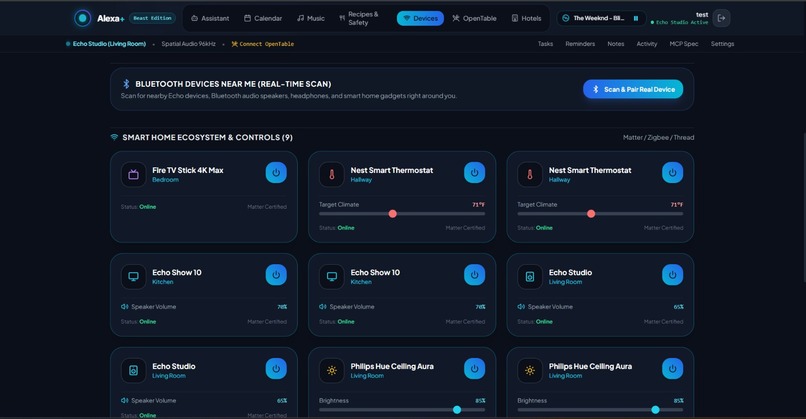Click Fire TV Stick's 'Matter Certified' label

(267, 207)
